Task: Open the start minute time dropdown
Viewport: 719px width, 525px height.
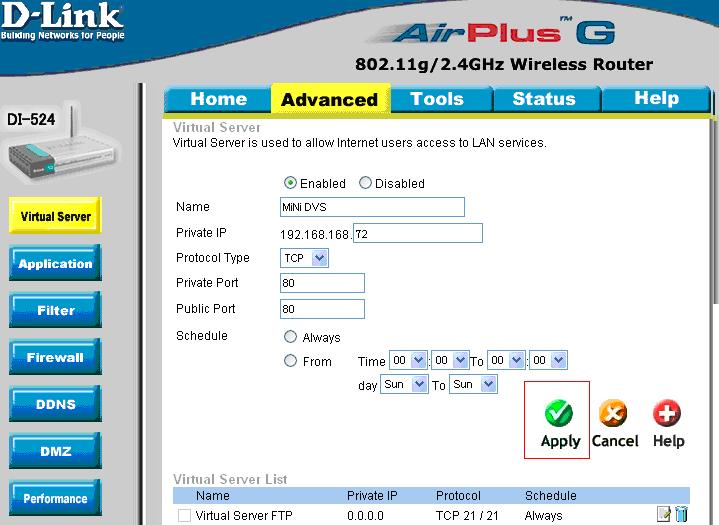Action: coord(450,360)
